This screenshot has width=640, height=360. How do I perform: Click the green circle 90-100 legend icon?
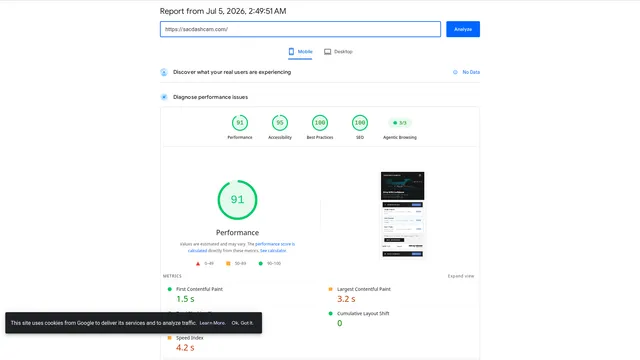pyautogui.click(x=260, y=264)
